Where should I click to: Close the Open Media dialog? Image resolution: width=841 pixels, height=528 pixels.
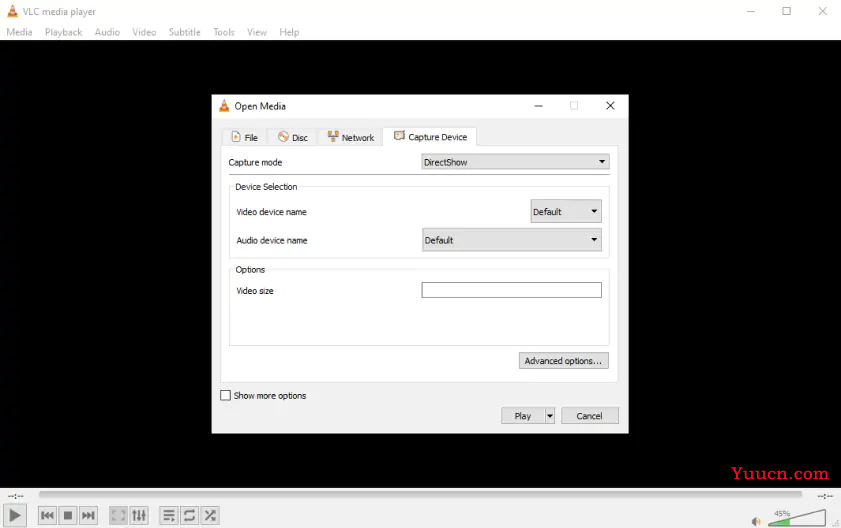(610, 106)
